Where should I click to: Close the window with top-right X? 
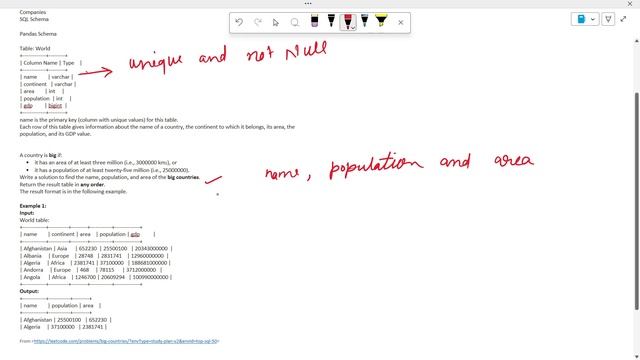click(630, 3)
